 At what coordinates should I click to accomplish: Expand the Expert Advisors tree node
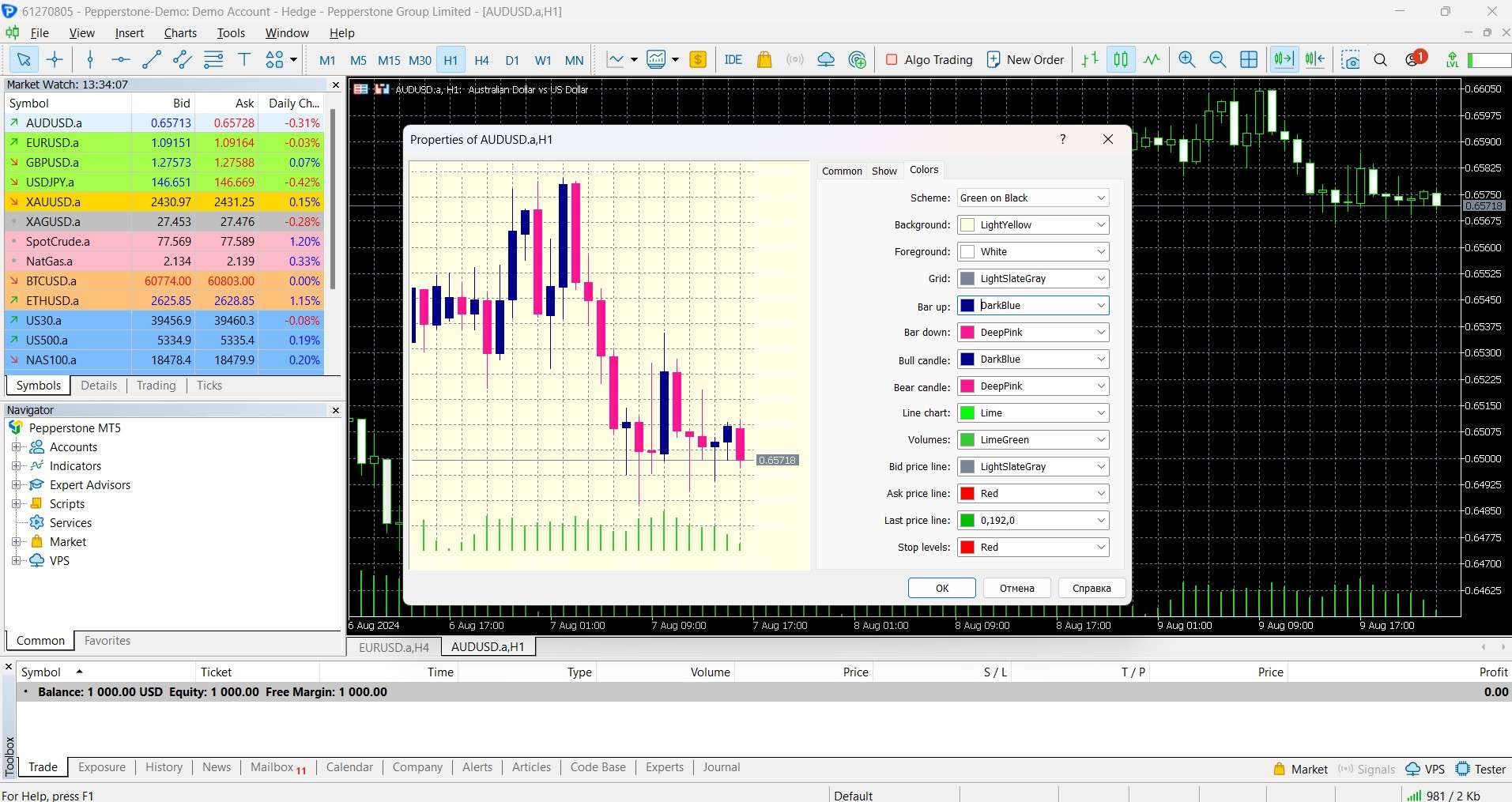pyautogui.click(x=16, y=484)
